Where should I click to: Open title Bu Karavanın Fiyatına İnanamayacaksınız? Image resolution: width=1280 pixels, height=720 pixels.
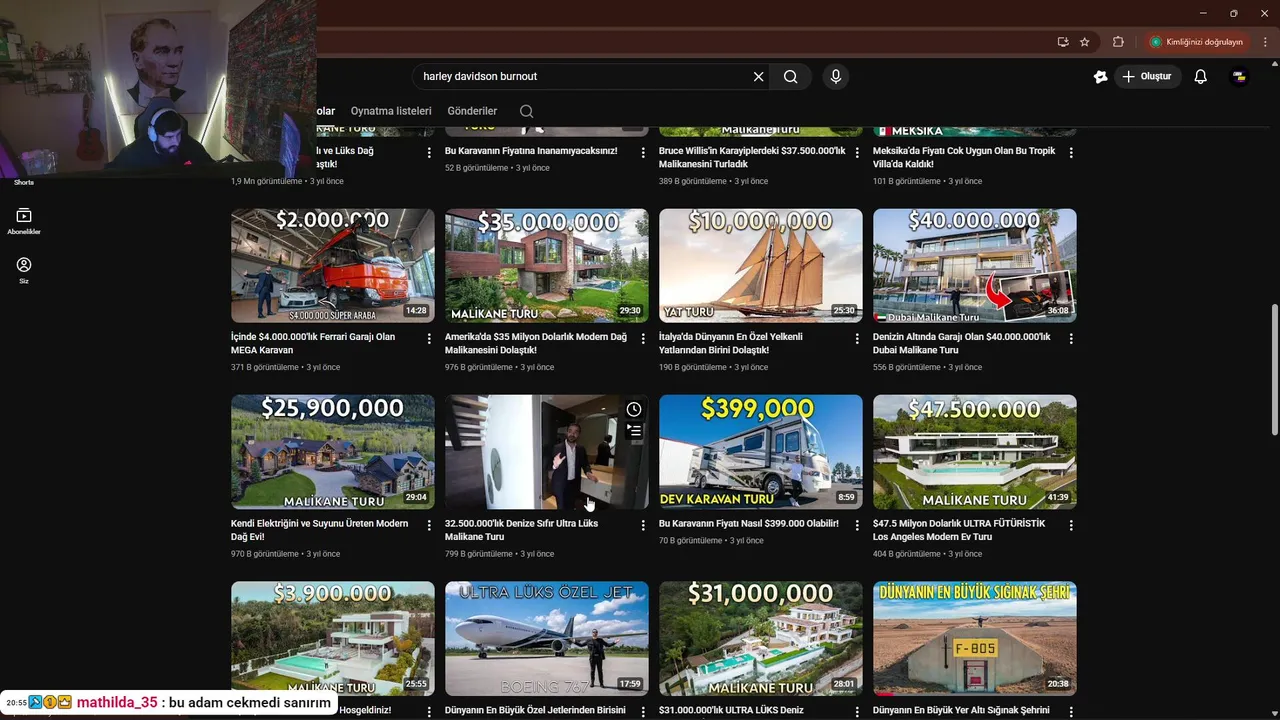(531, 151)
